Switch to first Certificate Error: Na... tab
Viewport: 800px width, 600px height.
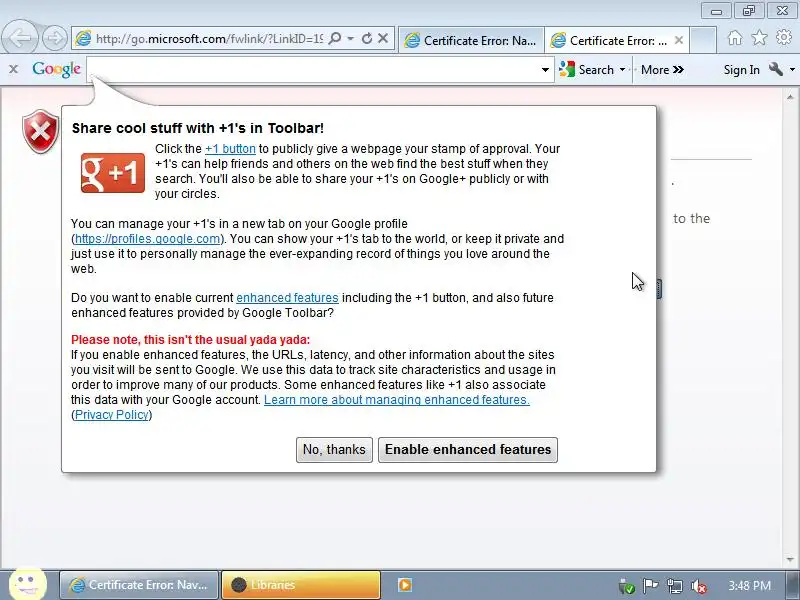471,40
